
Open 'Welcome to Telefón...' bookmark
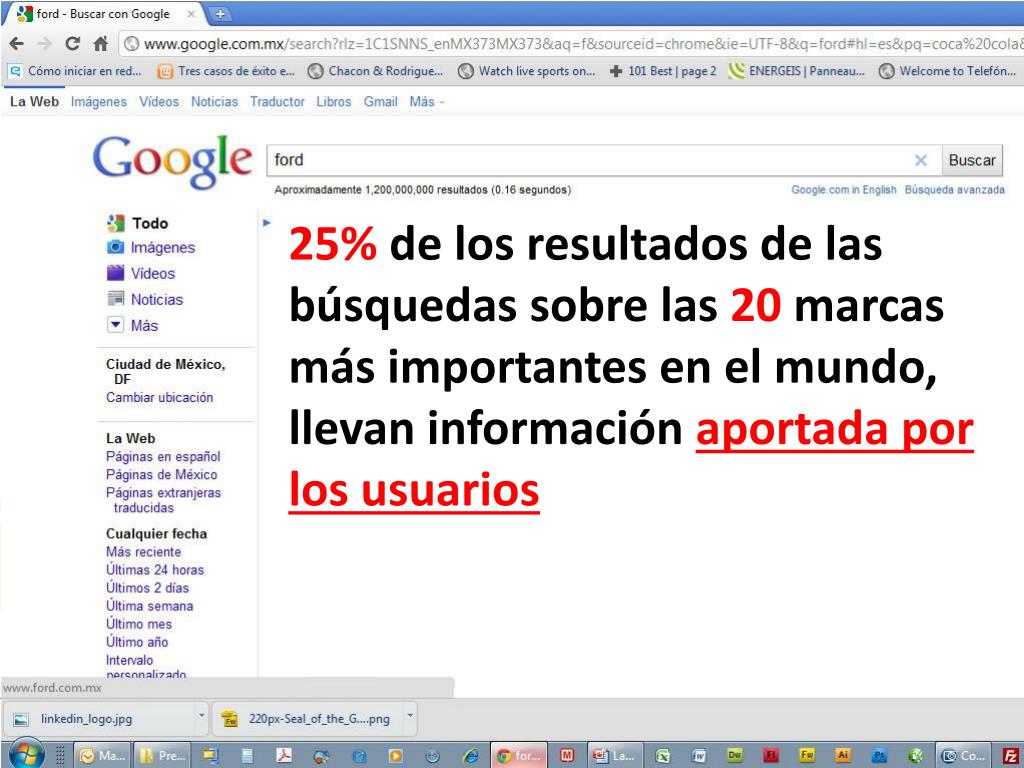click(x=948, y=71)
